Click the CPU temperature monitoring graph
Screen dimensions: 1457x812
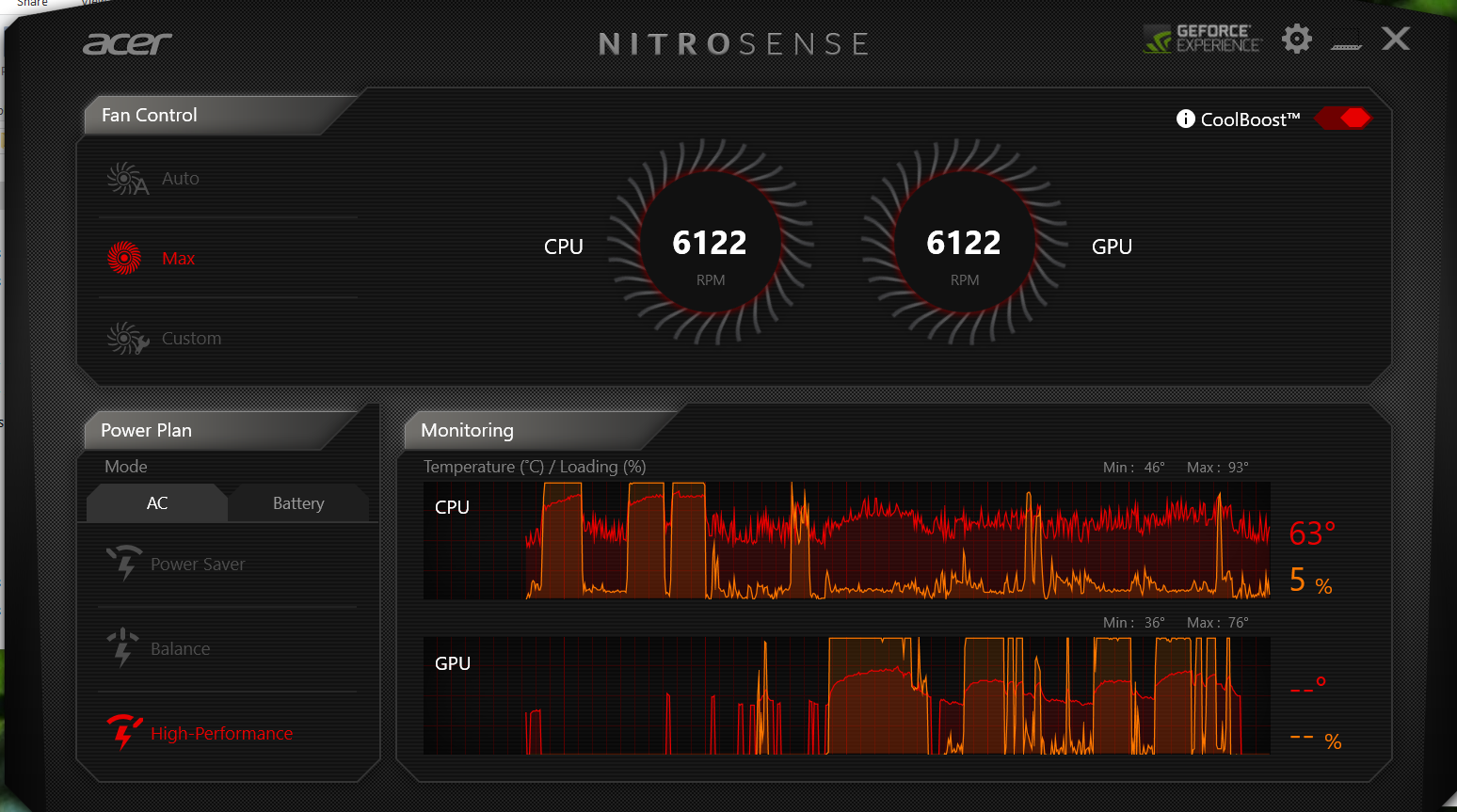coord(847,541)
